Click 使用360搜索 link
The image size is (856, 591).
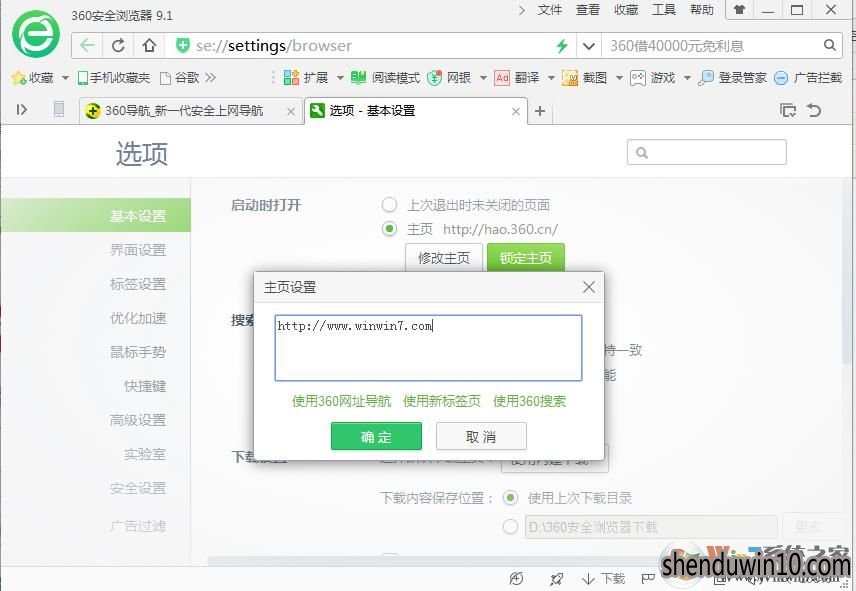coord(530,401)
